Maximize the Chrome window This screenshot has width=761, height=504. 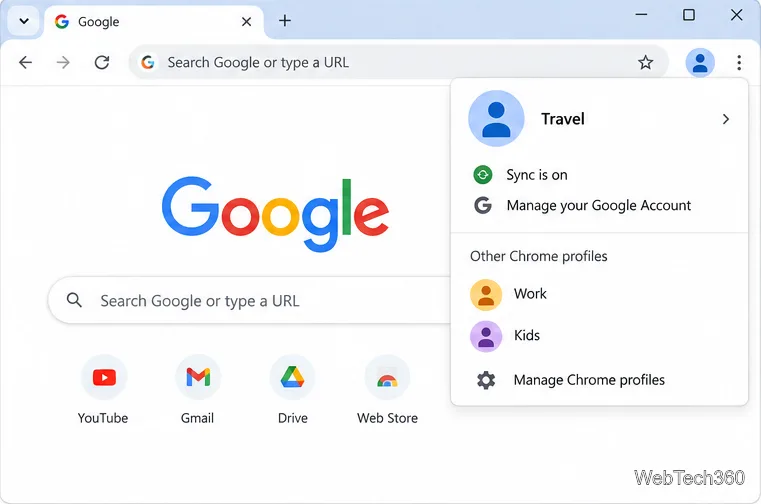[689, 15]
